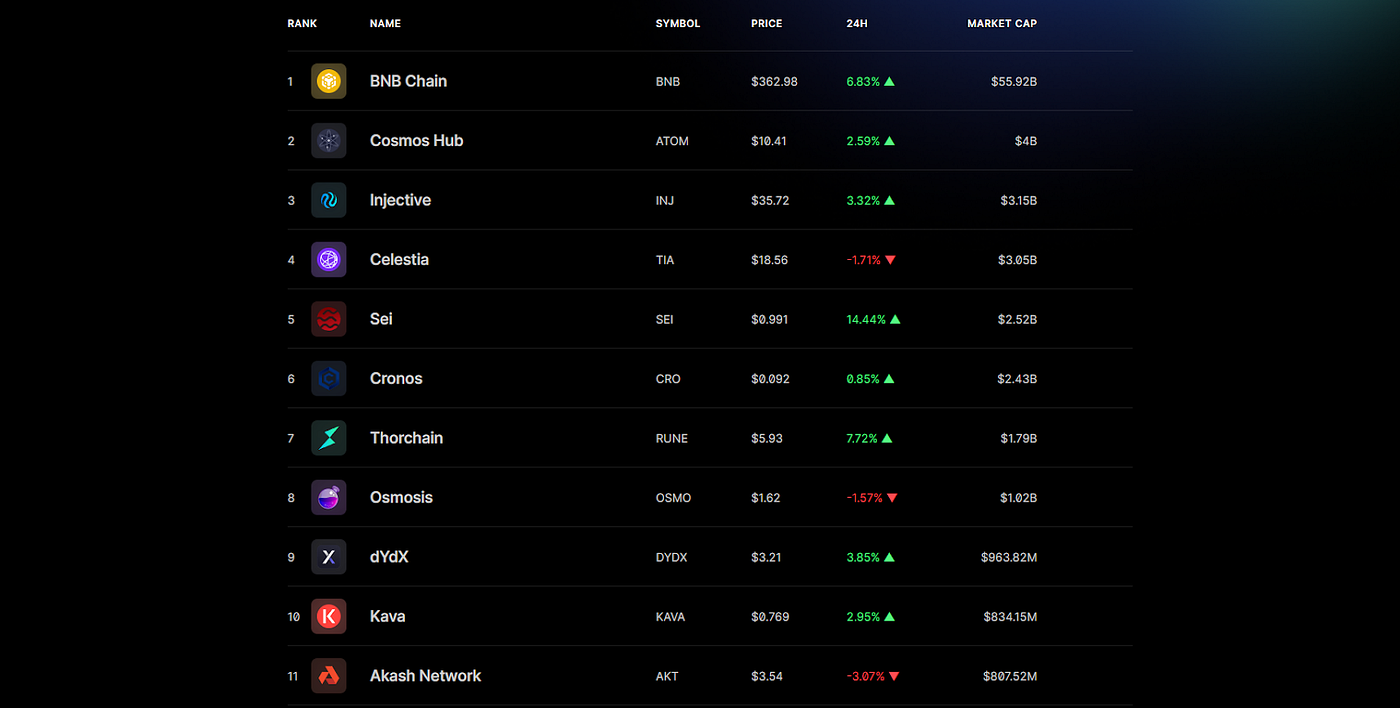
Task: Sort by the 24H column header
Action: tap(857, 23)
